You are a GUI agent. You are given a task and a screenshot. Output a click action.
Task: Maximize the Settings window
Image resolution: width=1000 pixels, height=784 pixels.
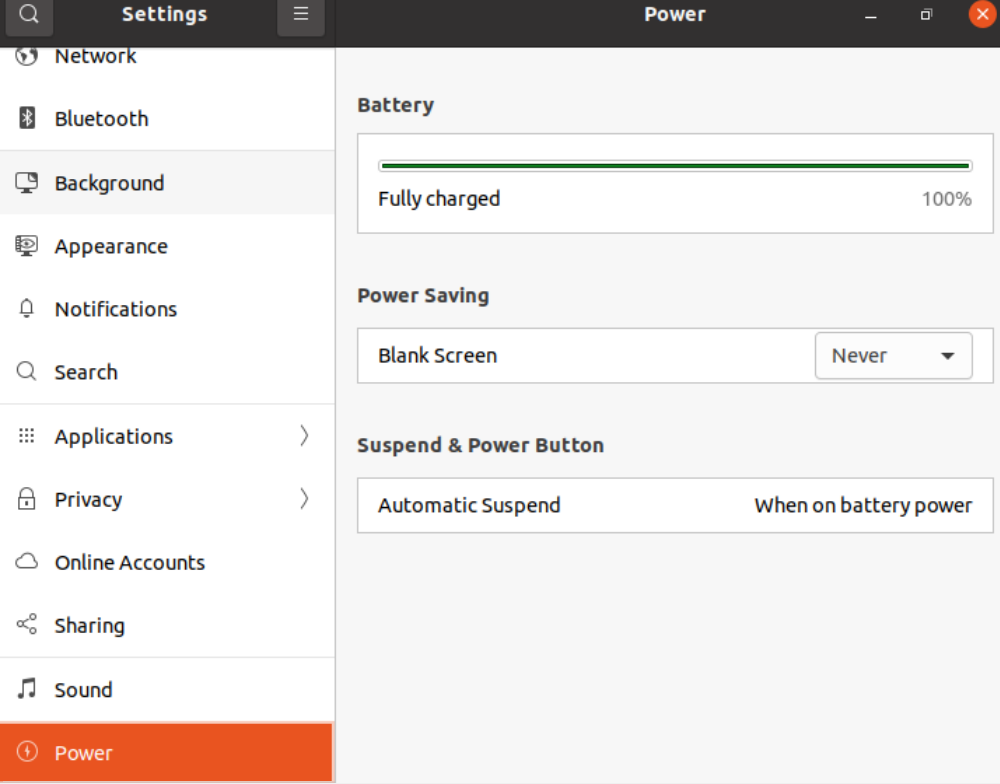click(x=927, y=15)
